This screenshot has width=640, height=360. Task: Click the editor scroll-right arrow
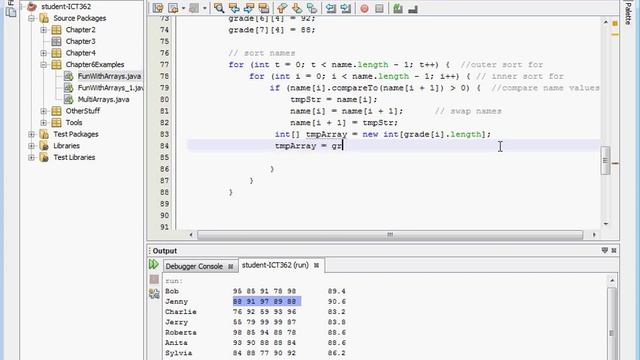coord(594,235)
